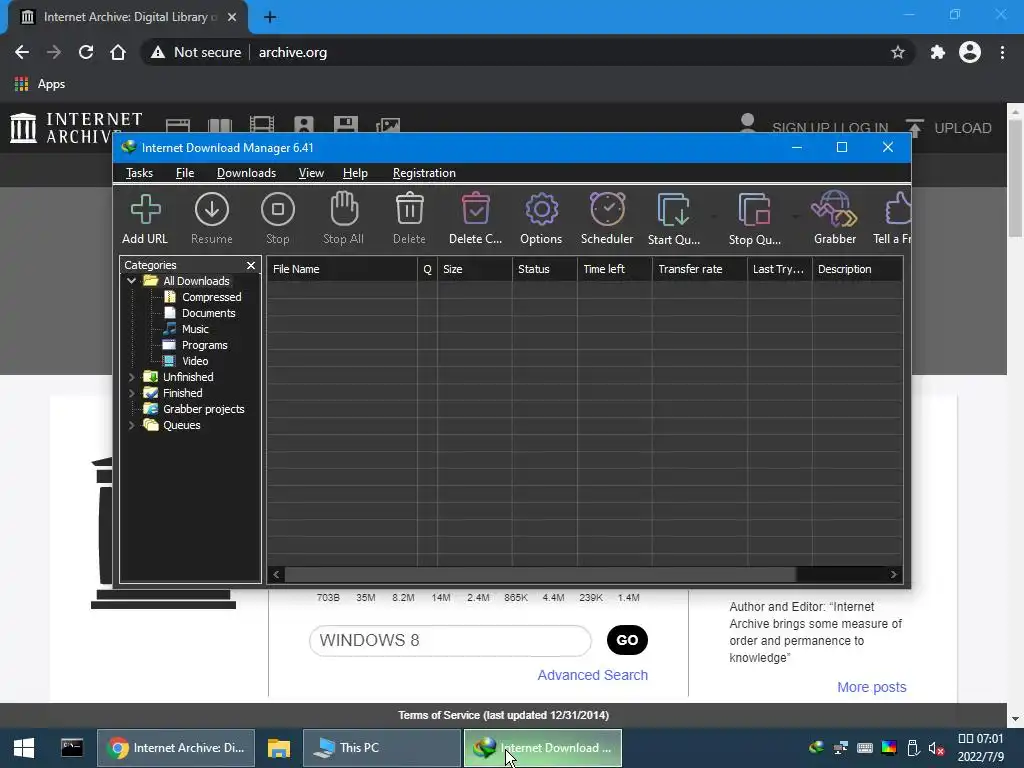Select the Video category
This screenshot has width=1024, height=768.
coord(195,361)
